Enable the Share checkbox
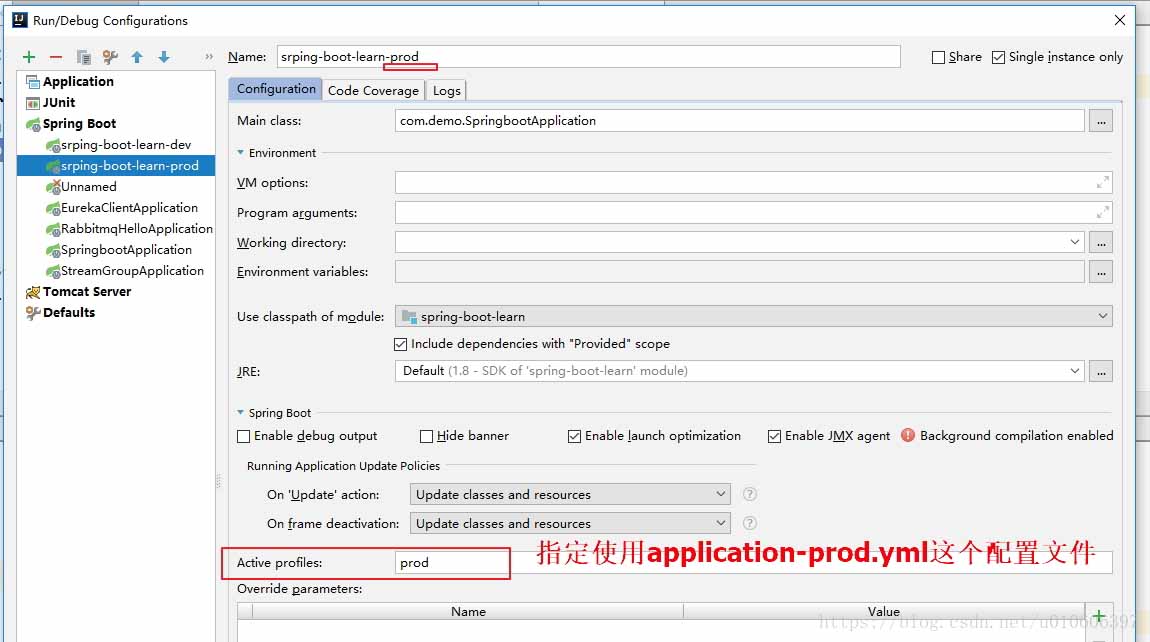1150x642 pixels. coord(938,57)
